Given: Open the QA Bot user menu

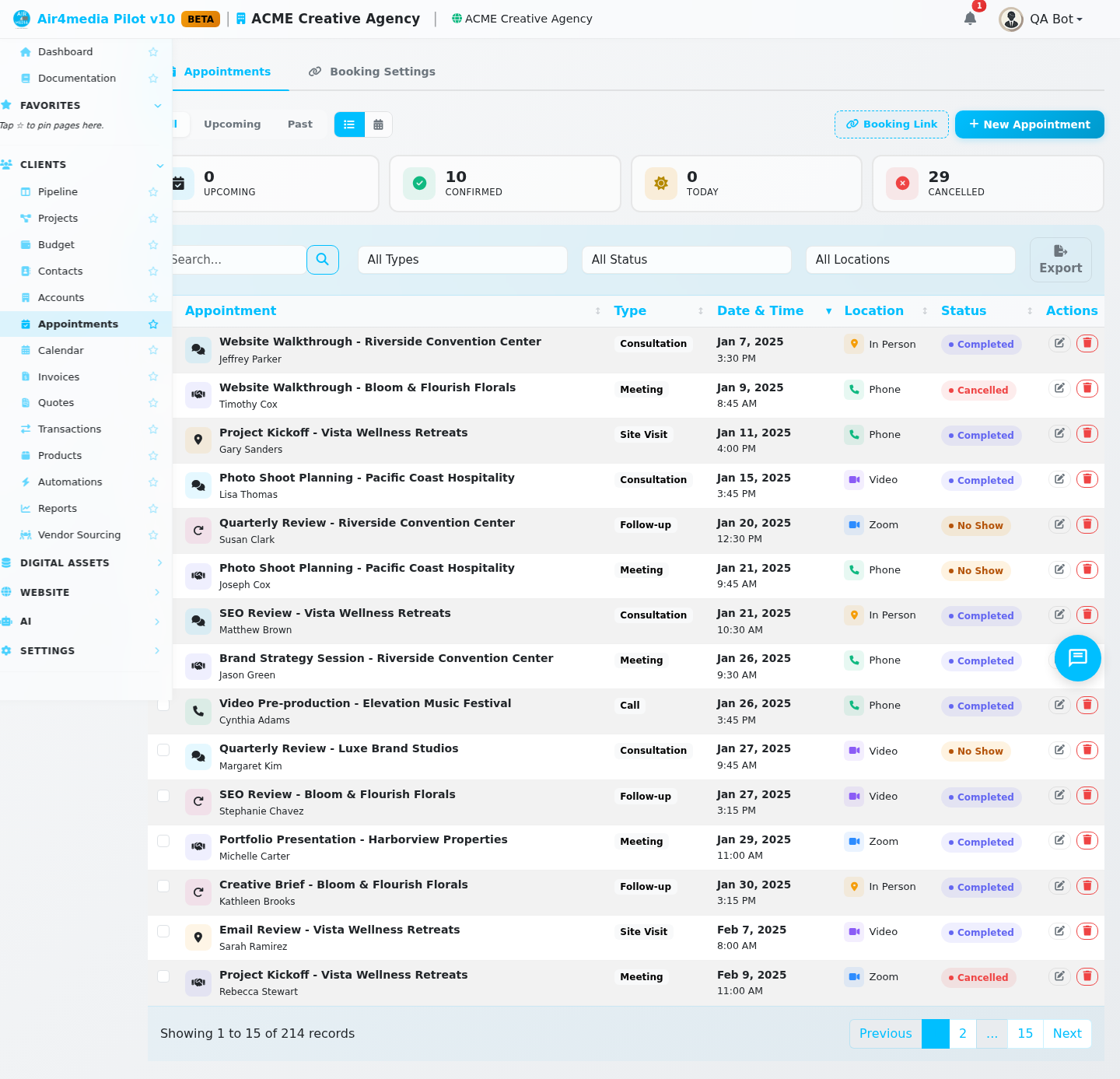Looking at the screenshot, I should (1041, 19).
